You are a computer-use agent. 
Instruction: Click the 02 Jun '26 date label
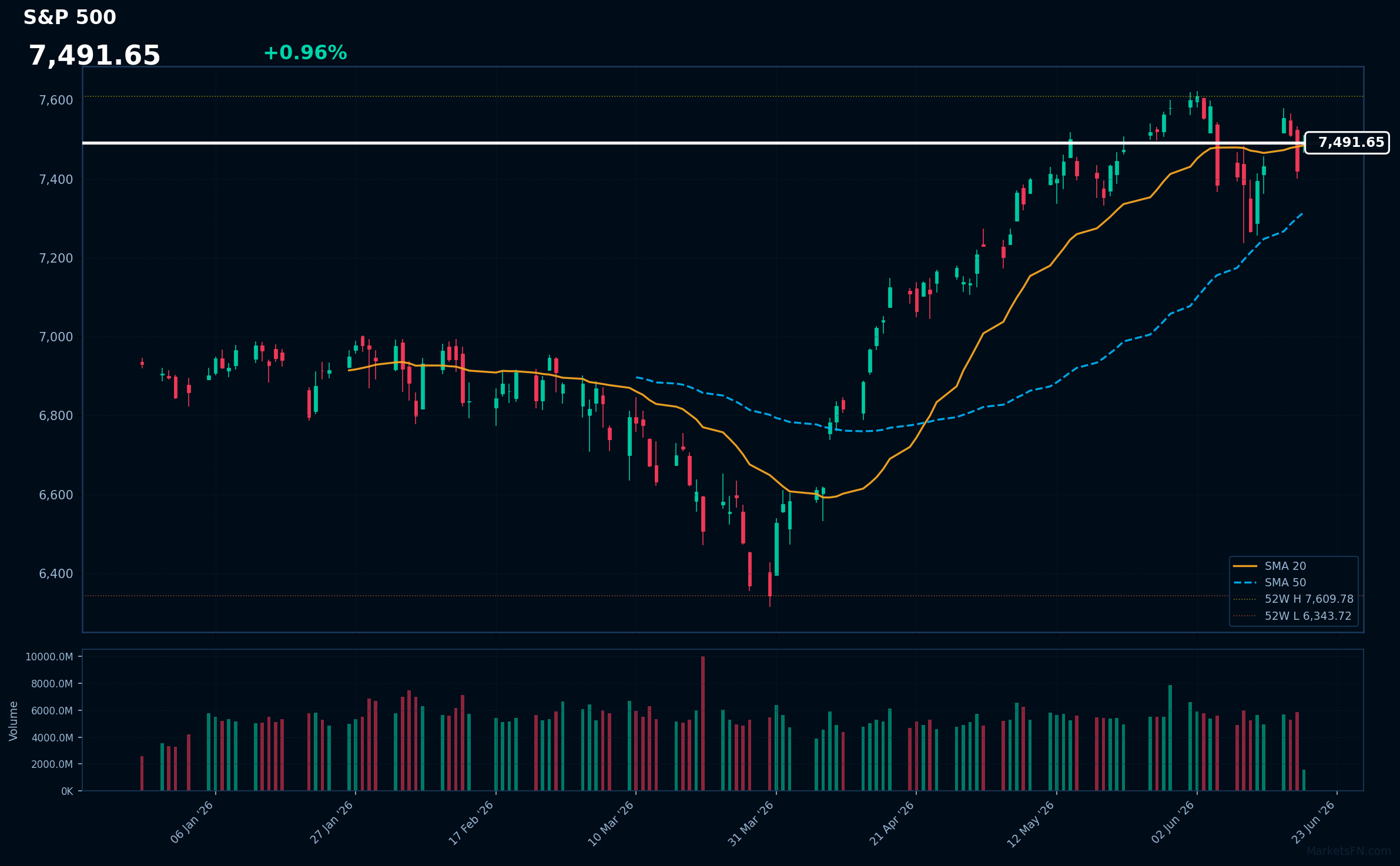[x=1173, y=823]
